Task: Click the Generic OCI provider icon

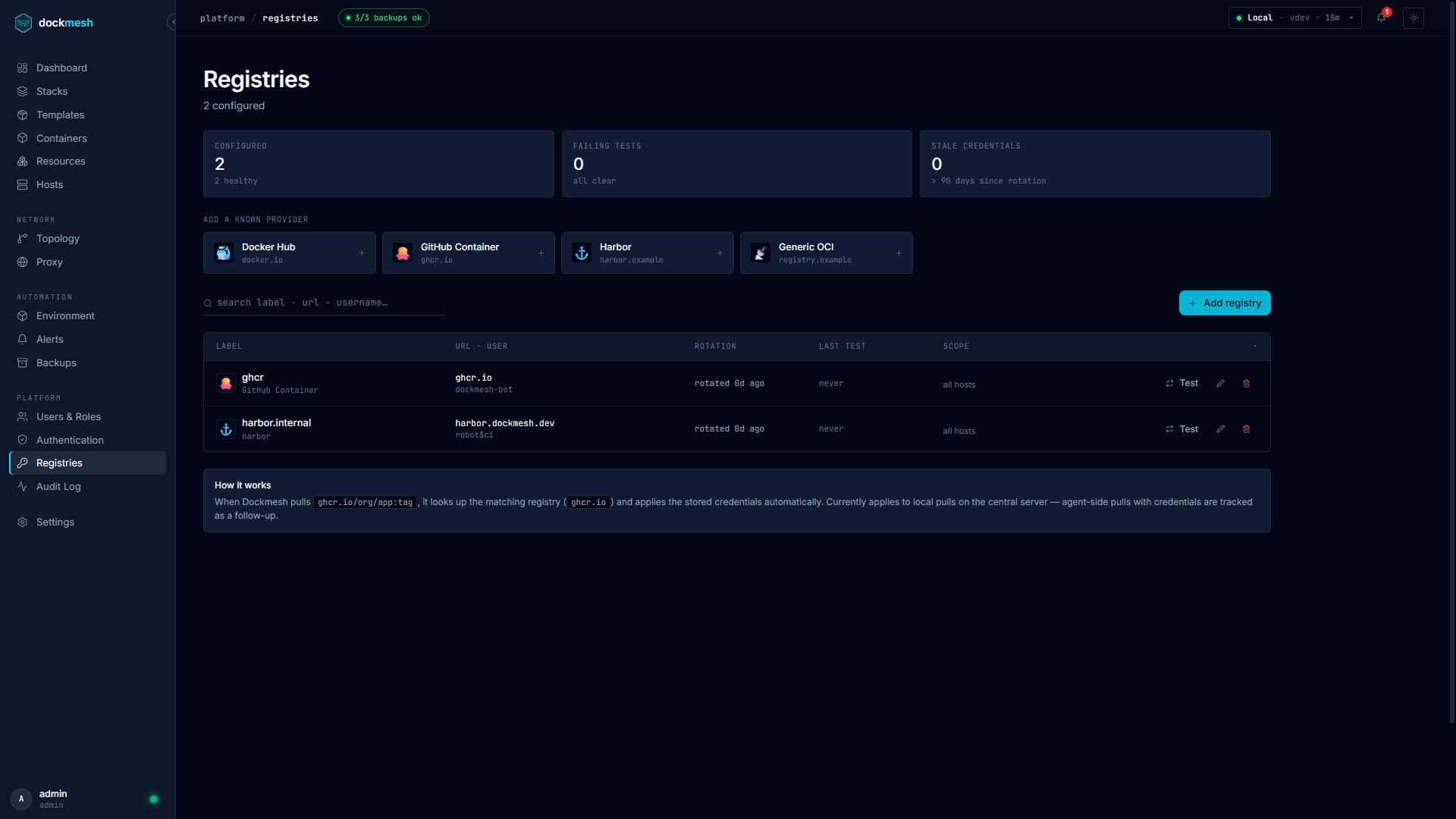Action: (761, 253)
